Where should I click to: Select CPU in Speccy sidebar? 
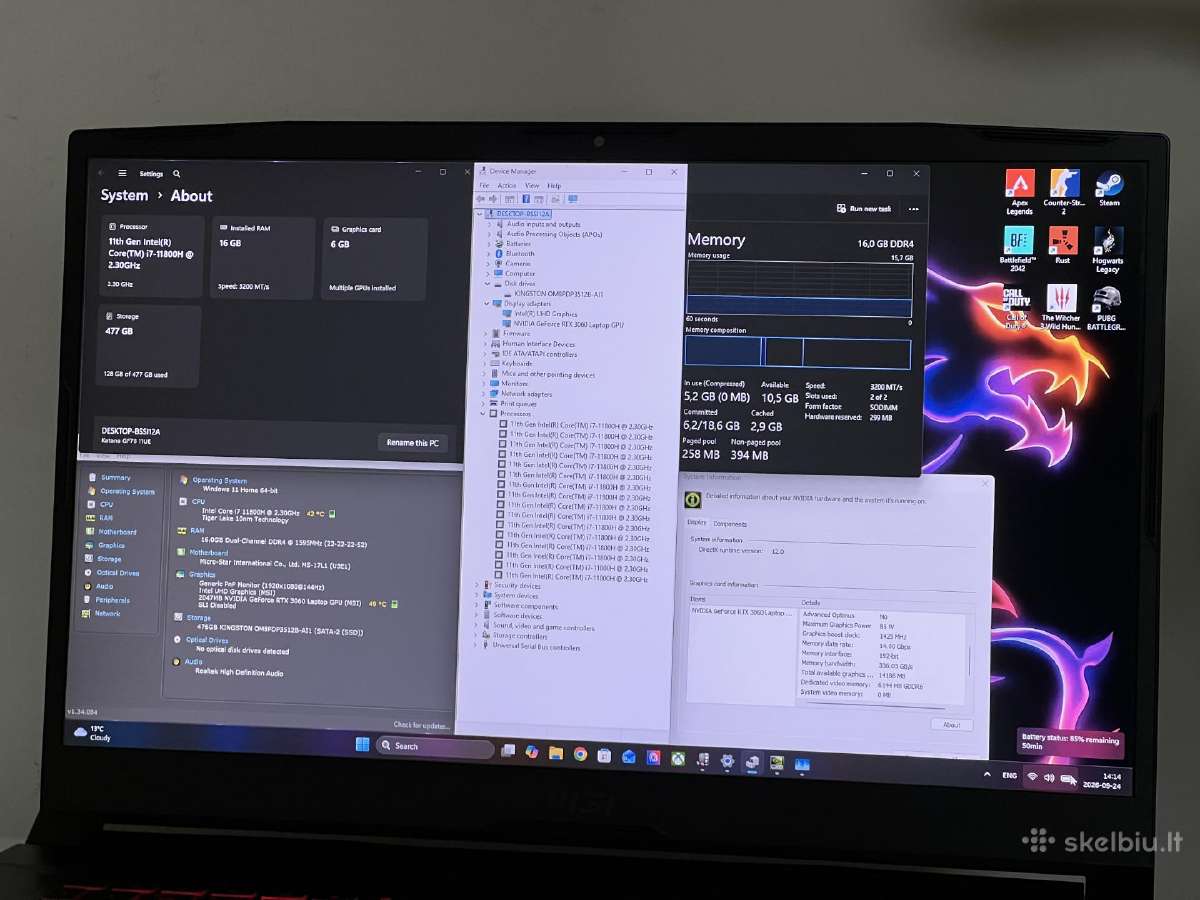[x=101, y=505]
